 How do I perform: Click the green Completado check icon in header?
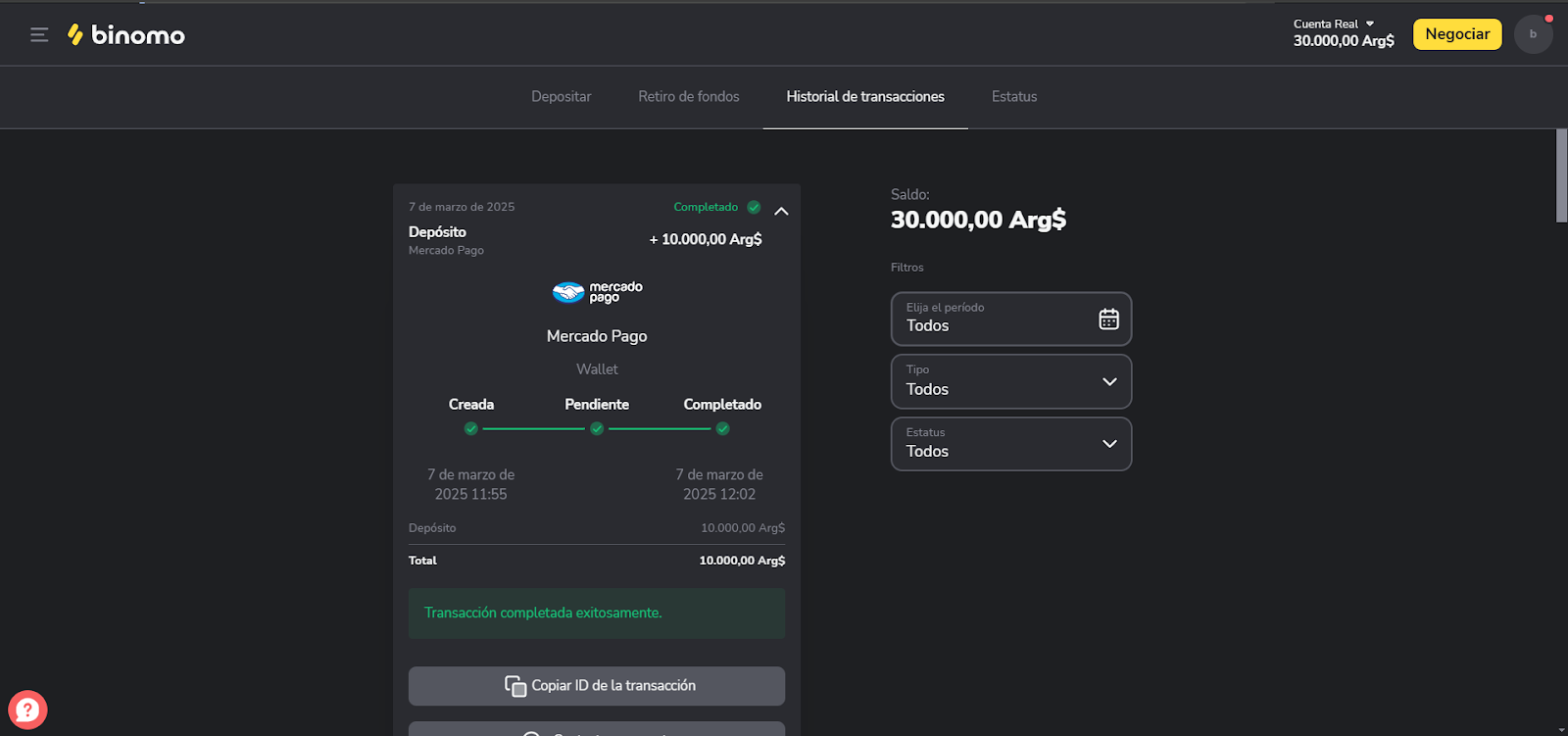coord(754,207)
